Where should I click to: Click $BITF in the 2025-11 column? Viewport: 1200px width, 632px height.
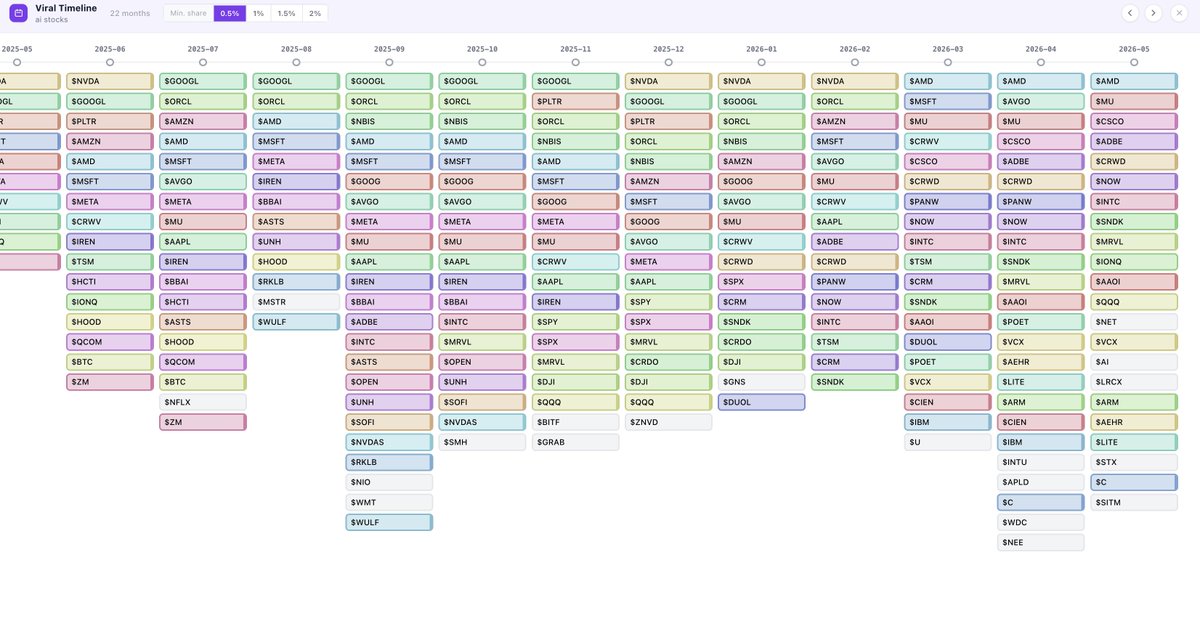(x=575, y=422)
